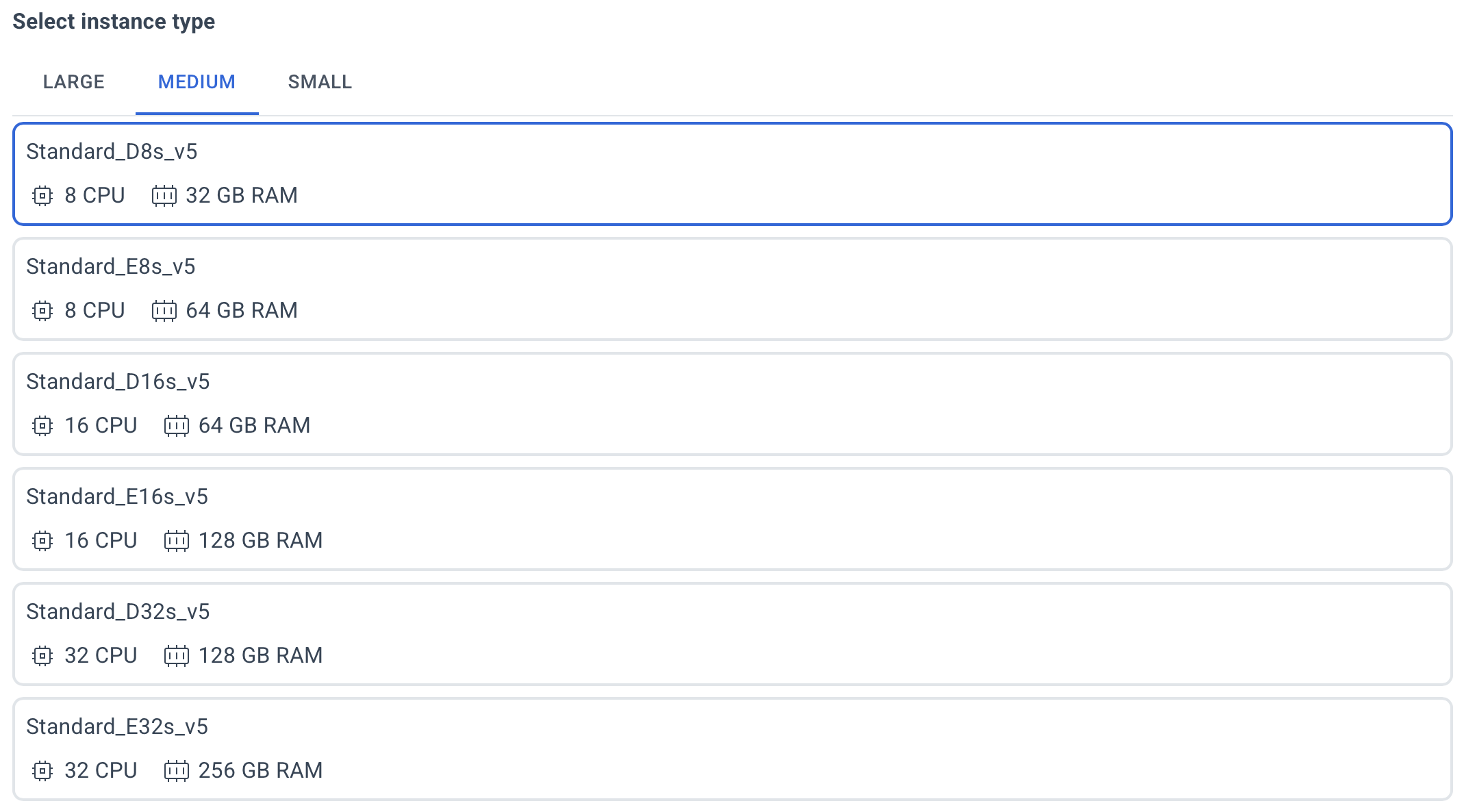Switch to the LARGE tab
The width and height of the screenshot is (1464, 812).
click(x=74, y=82)
